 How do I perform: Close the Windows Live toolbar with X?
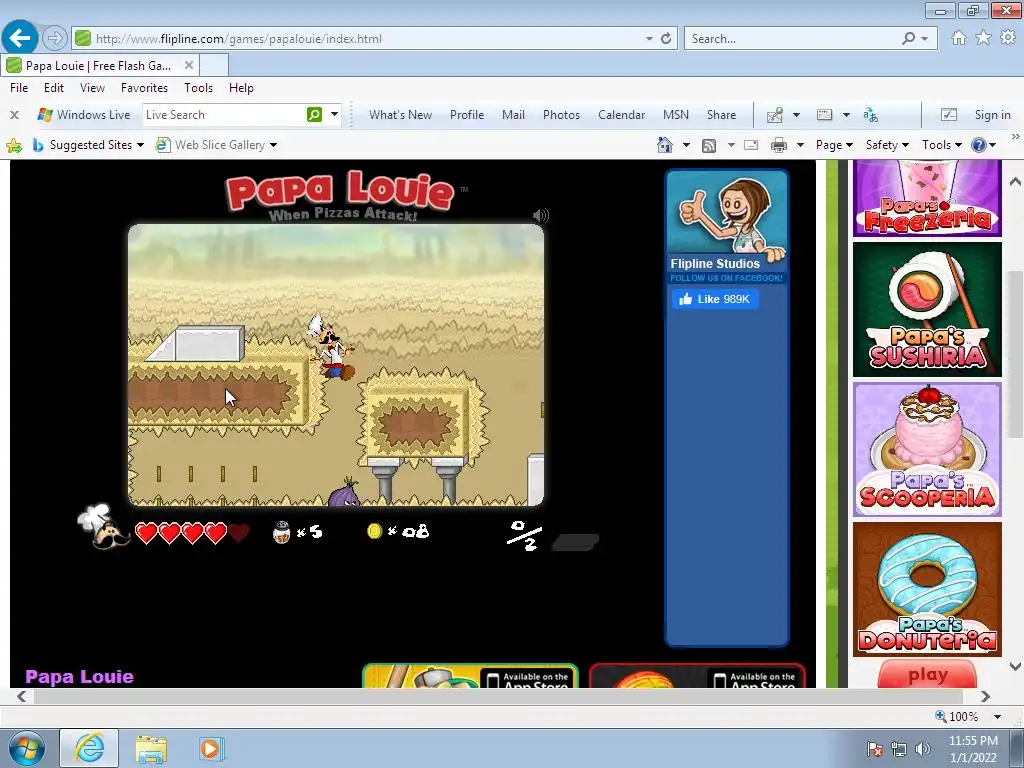(x=14, y=115)
